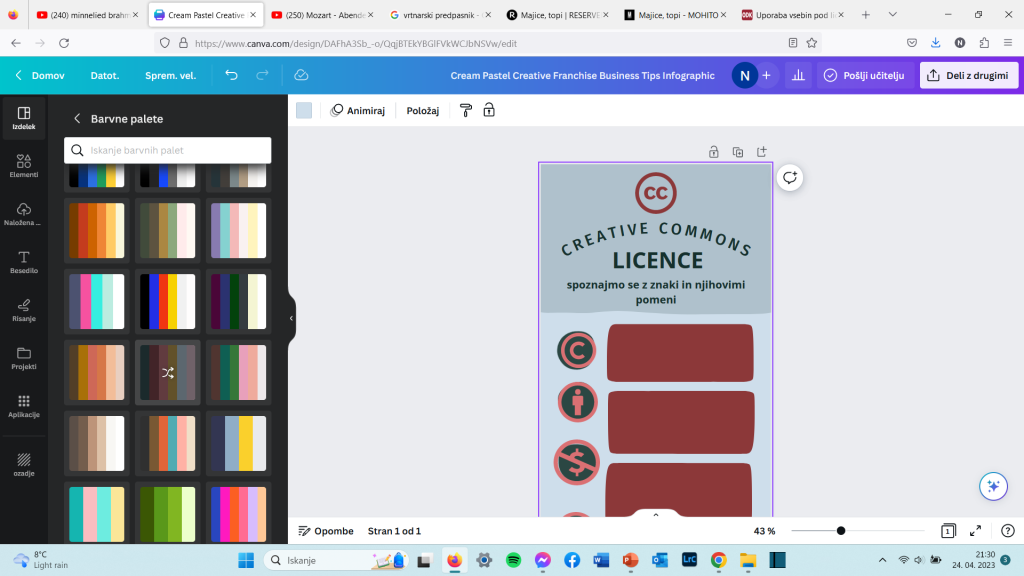Apply the pink-turquoise-mint palette
The image size is (1024, 576).
pos(97,302)
